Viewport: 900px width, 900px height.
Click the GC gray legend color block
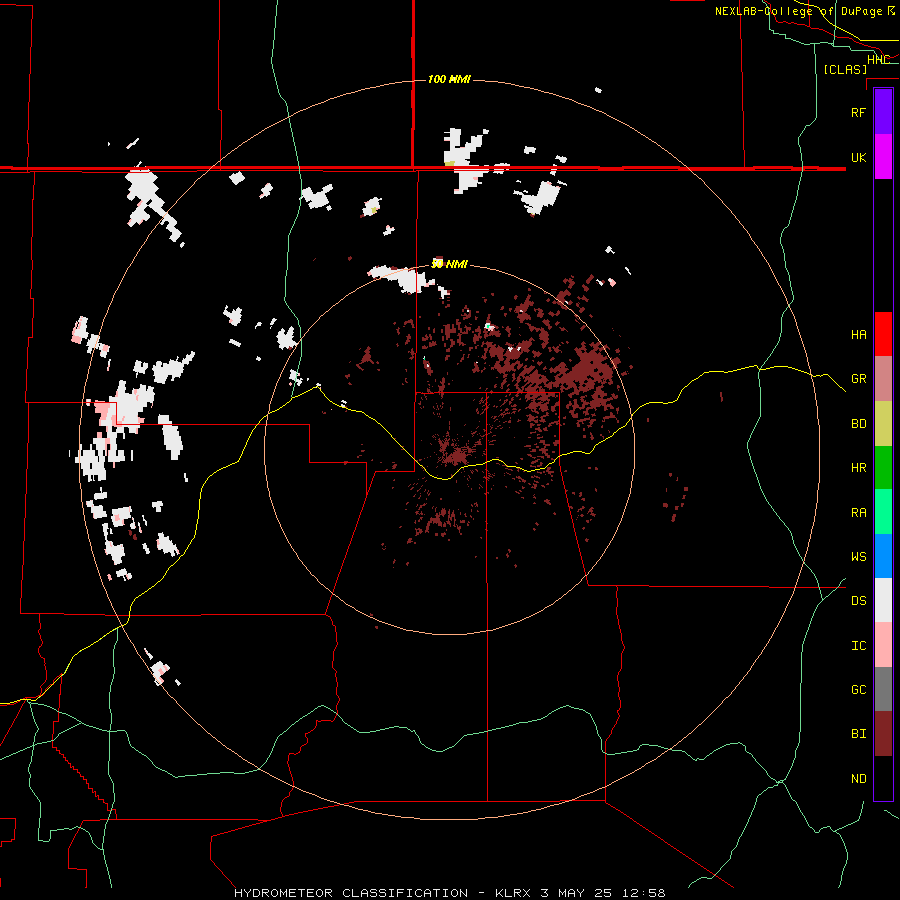883,689
